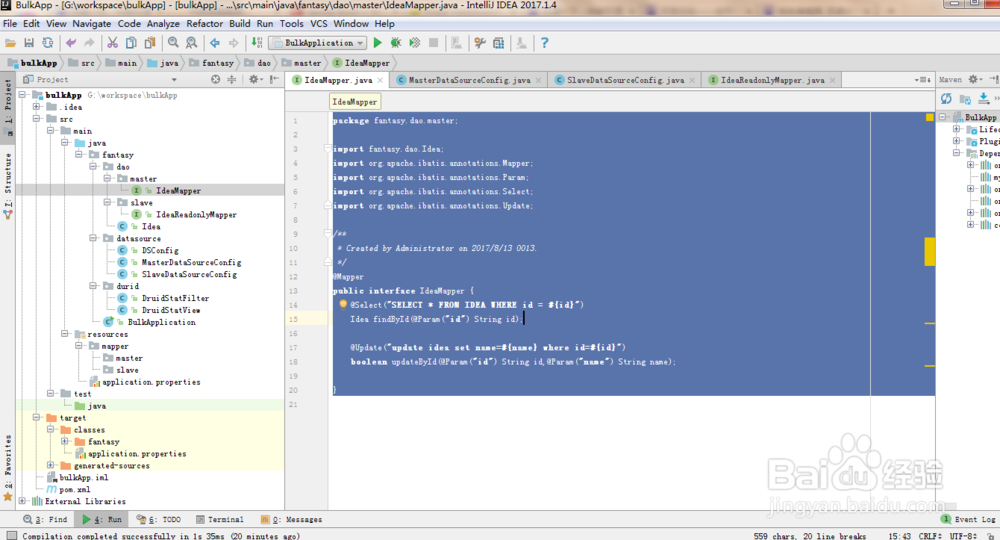The width and height of the screenshot is (1000, 540).
Task: Open Maven panel gear settings
Action: click(974, 79)
